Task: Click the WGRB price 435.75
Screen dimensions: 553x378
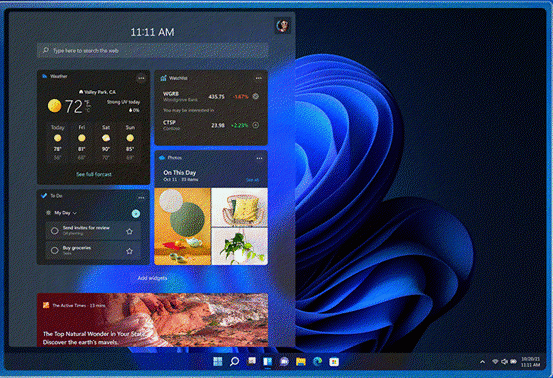Action: (217, 97)
